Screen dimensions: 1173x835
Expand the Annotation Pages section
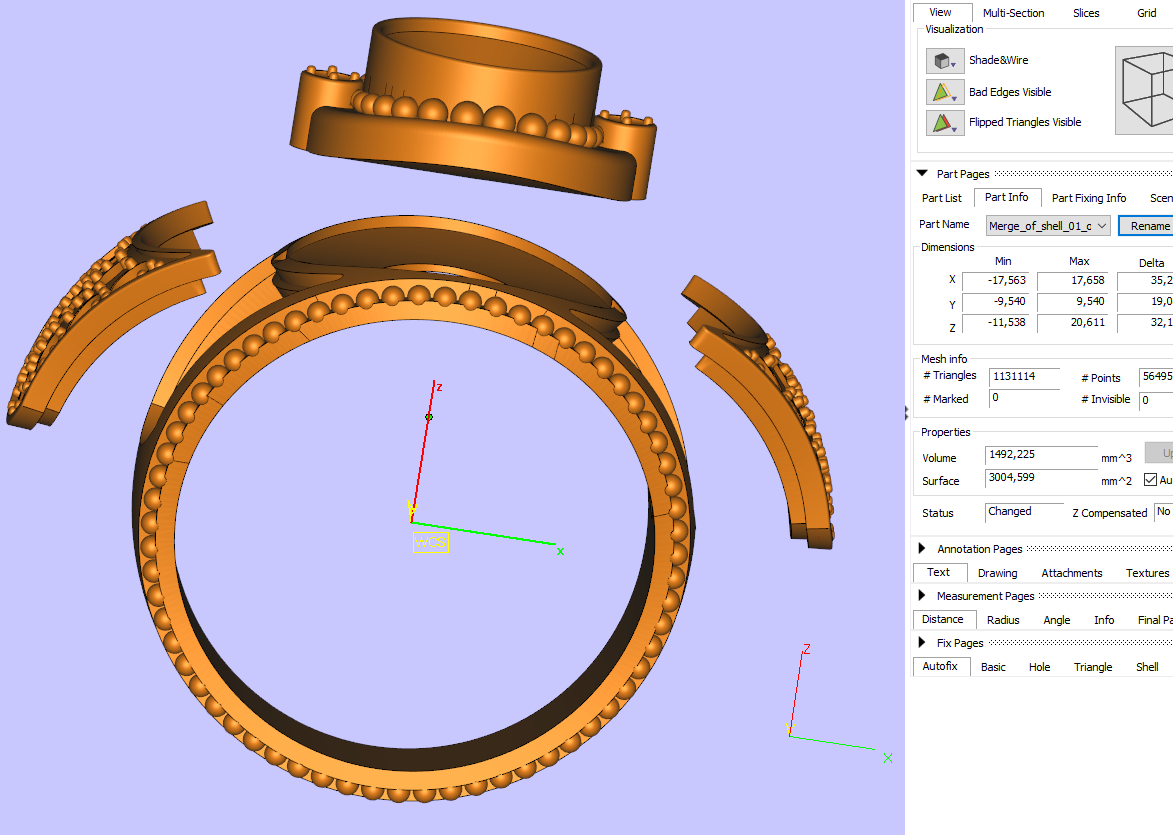click(x=922, y=548)
